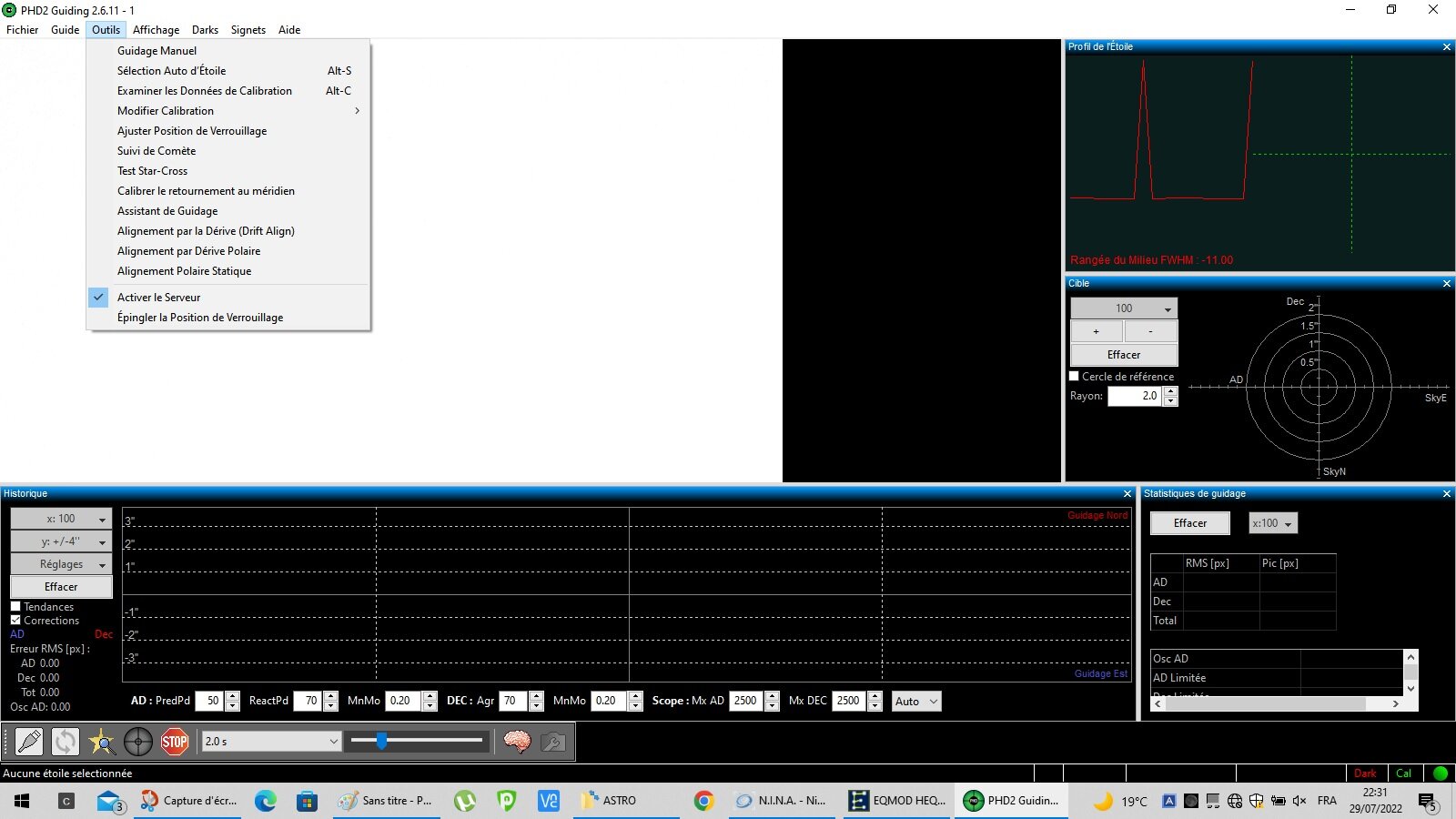Click the auto-select star icon
Viewport: 1456px width, 819px height.
coord(102,742)
